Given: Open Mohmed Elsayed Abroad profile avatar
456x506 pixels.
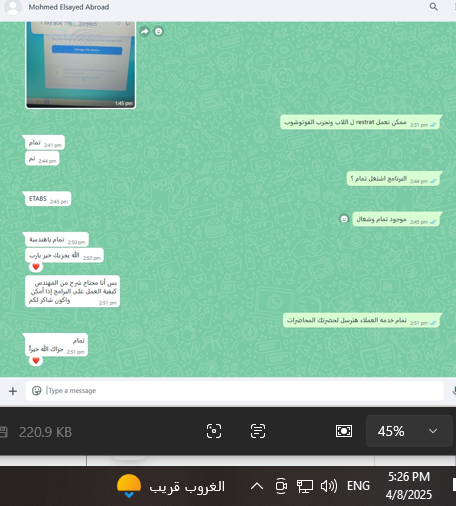Looking at the screenshot, I should [x=13, y=7].
